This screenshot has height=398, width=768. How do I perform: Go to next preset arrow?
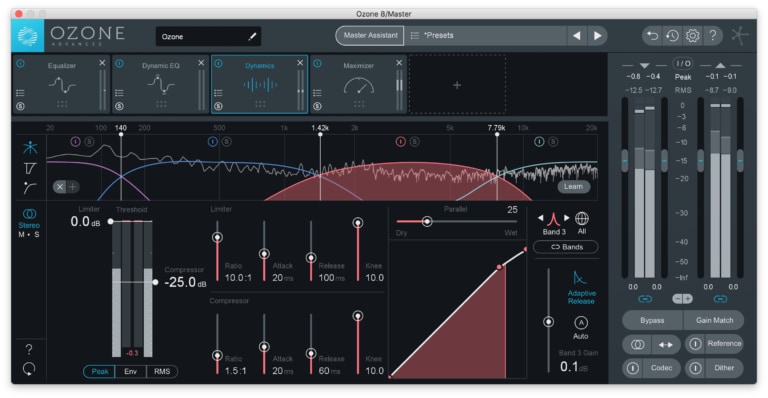pyautogui.click(x=597, y=35)
